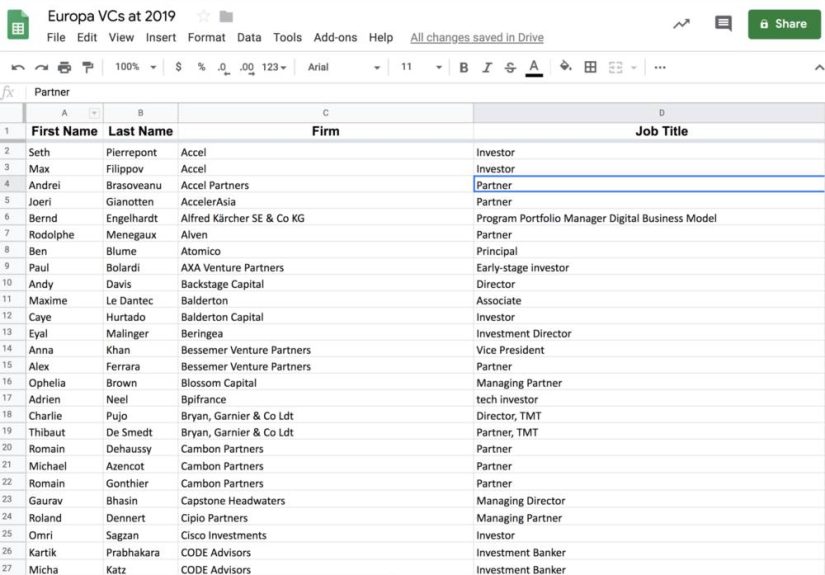Select the Capstone Headwaters cell

pos(326,500)
